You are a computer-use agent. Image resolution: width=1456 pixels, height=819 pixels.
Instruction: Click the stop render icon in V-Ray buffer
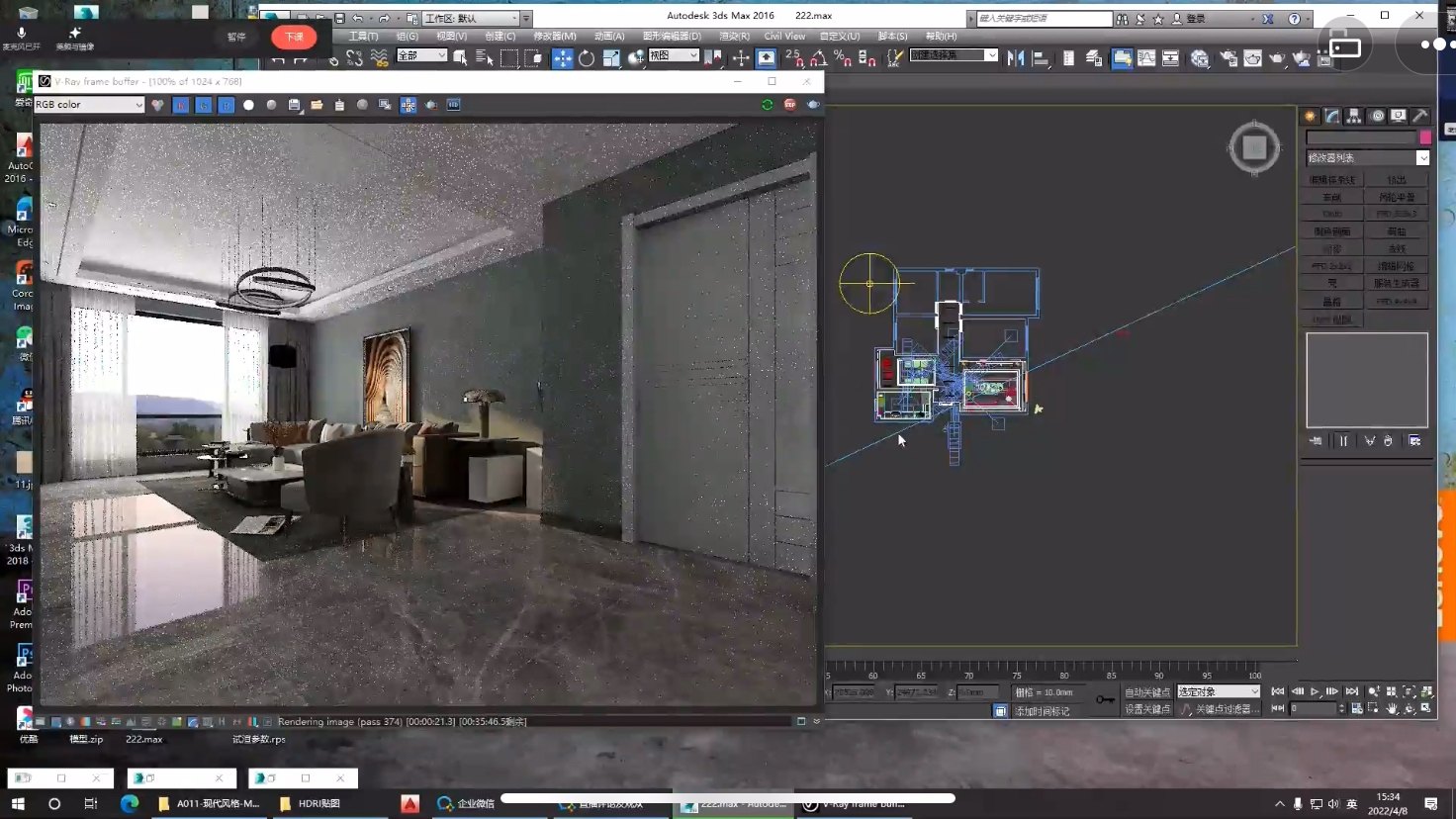tap(789, 104)
